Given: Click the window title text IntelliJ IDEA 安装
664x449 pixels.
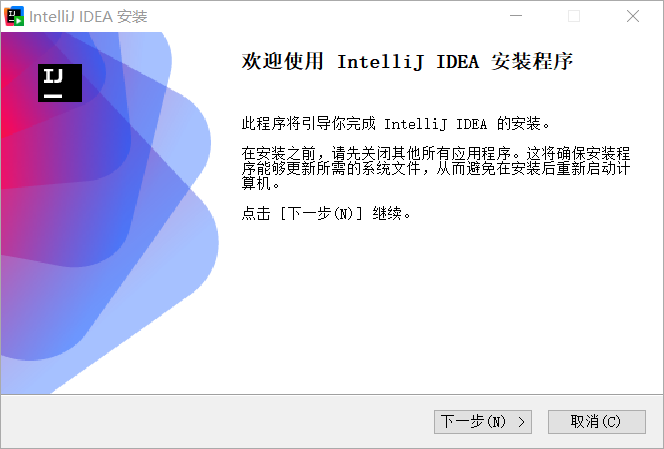Looking at the screenshot, I should pos(88,17).
